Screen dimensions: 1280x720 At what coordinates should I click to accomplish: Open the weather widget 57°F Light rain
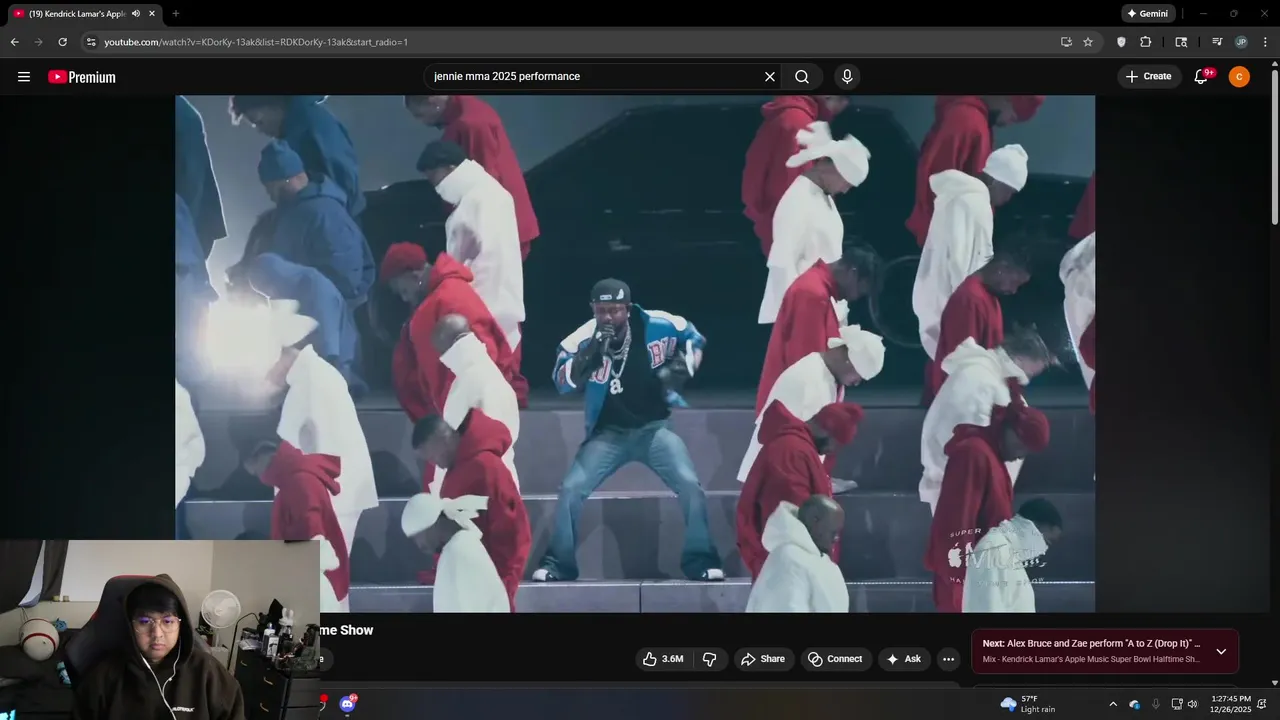click(1028, 704)
